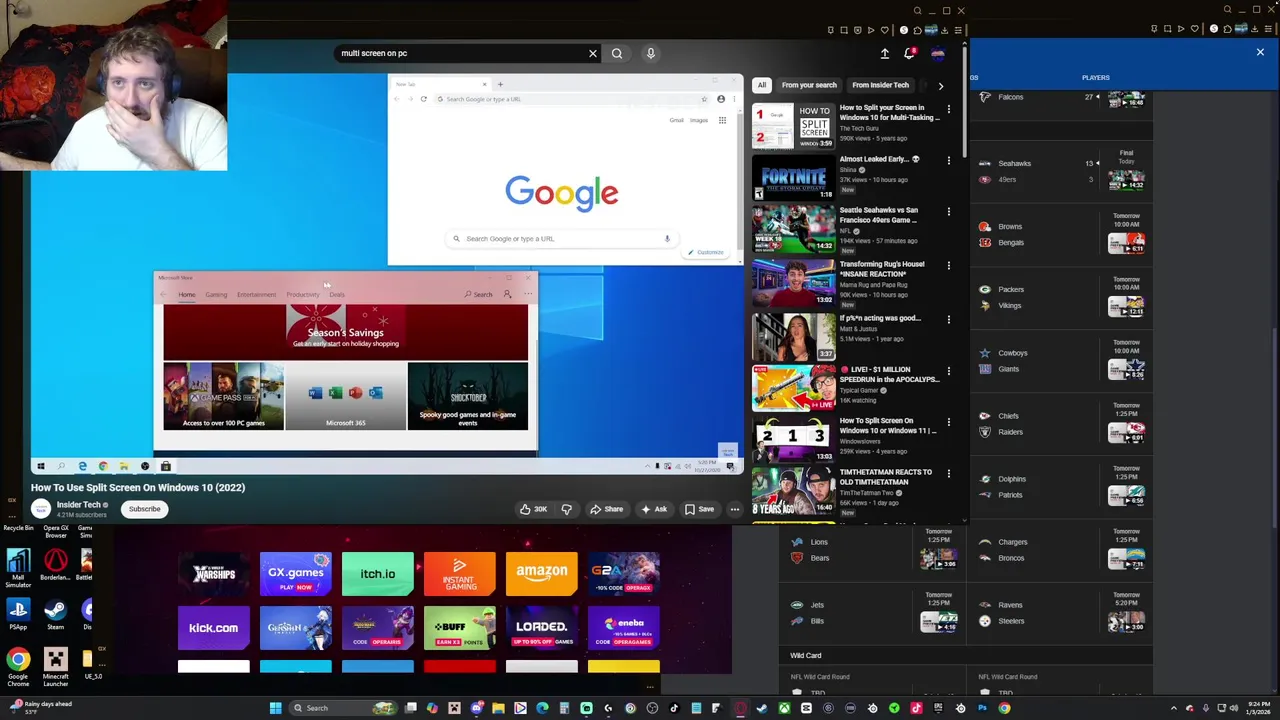This screenshot has width=1280, height=720.
Task: Clear the YouTube search box text
Action: coord(592,53)
